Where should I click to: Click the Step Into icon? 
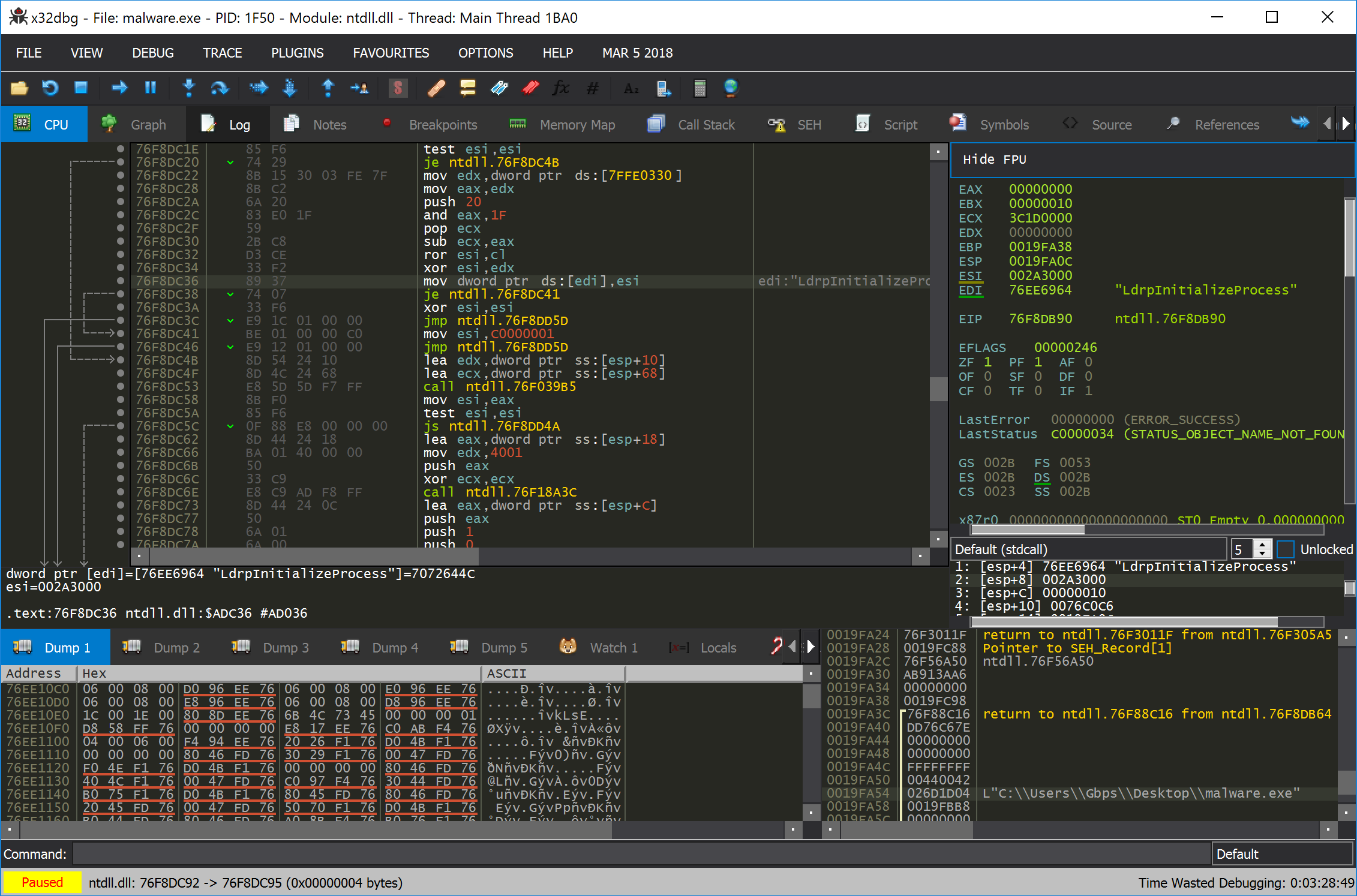pos(189,89)
